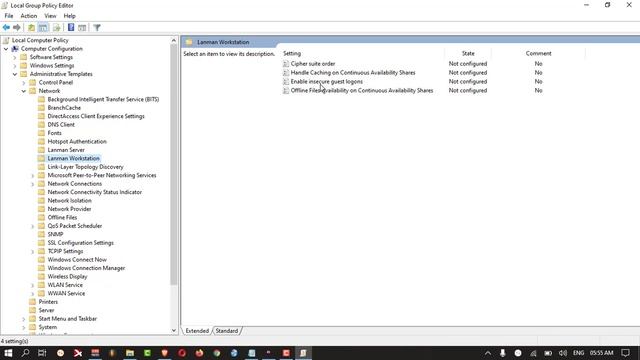Image resolution: width=640 pixels, height=360 pixels.
Task: Open the Action menu
Action: point(29,16)
